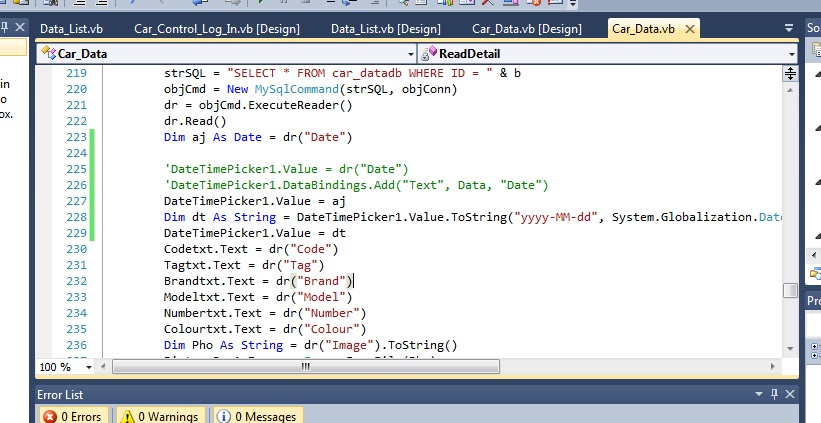Select the active Car_Data.vb code tab
The height and width of the screenshot is (423, 821).
pyautogui.click(x=644, y=29)
